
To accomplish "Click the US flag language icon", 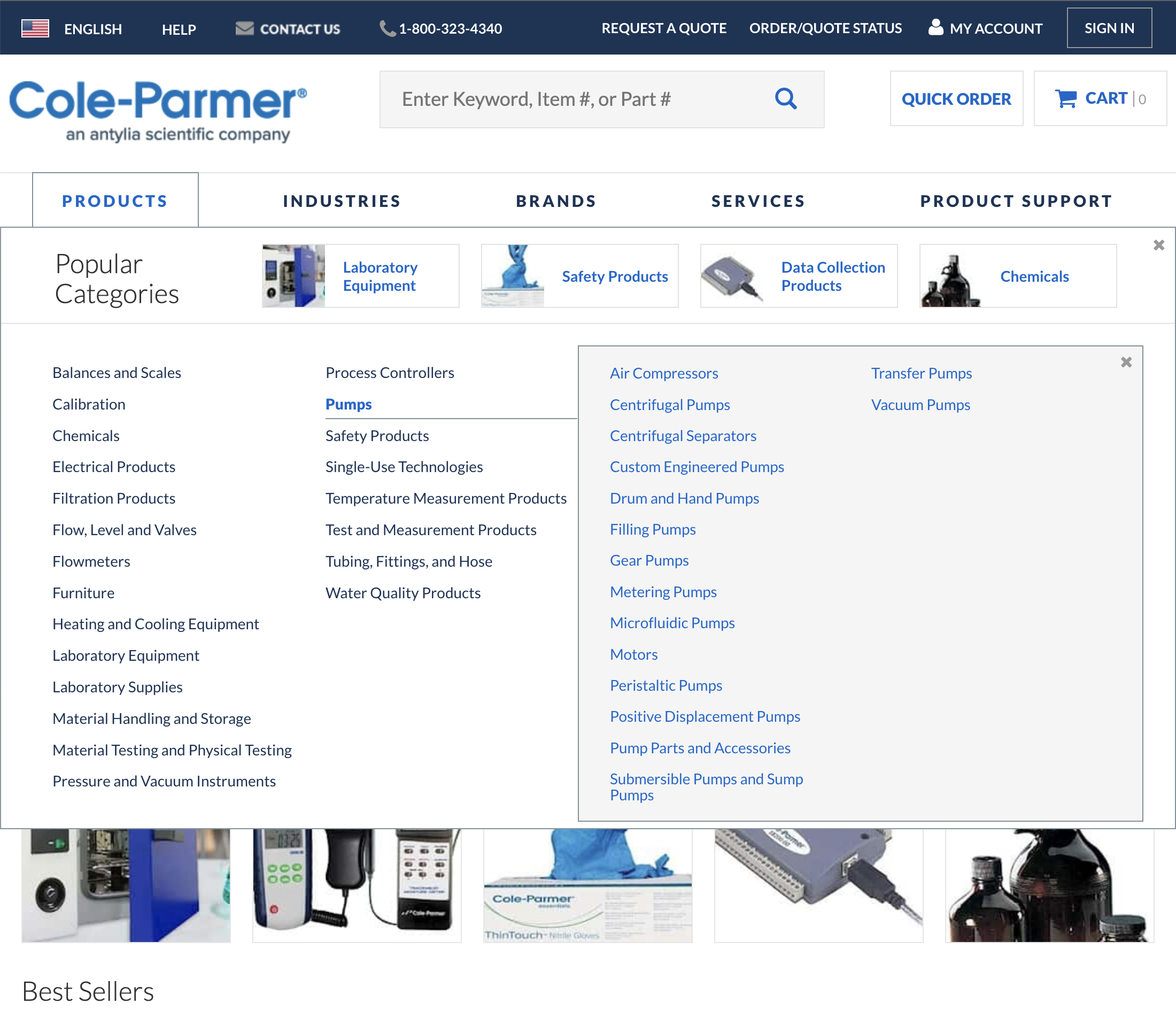I will coord(34,27).
